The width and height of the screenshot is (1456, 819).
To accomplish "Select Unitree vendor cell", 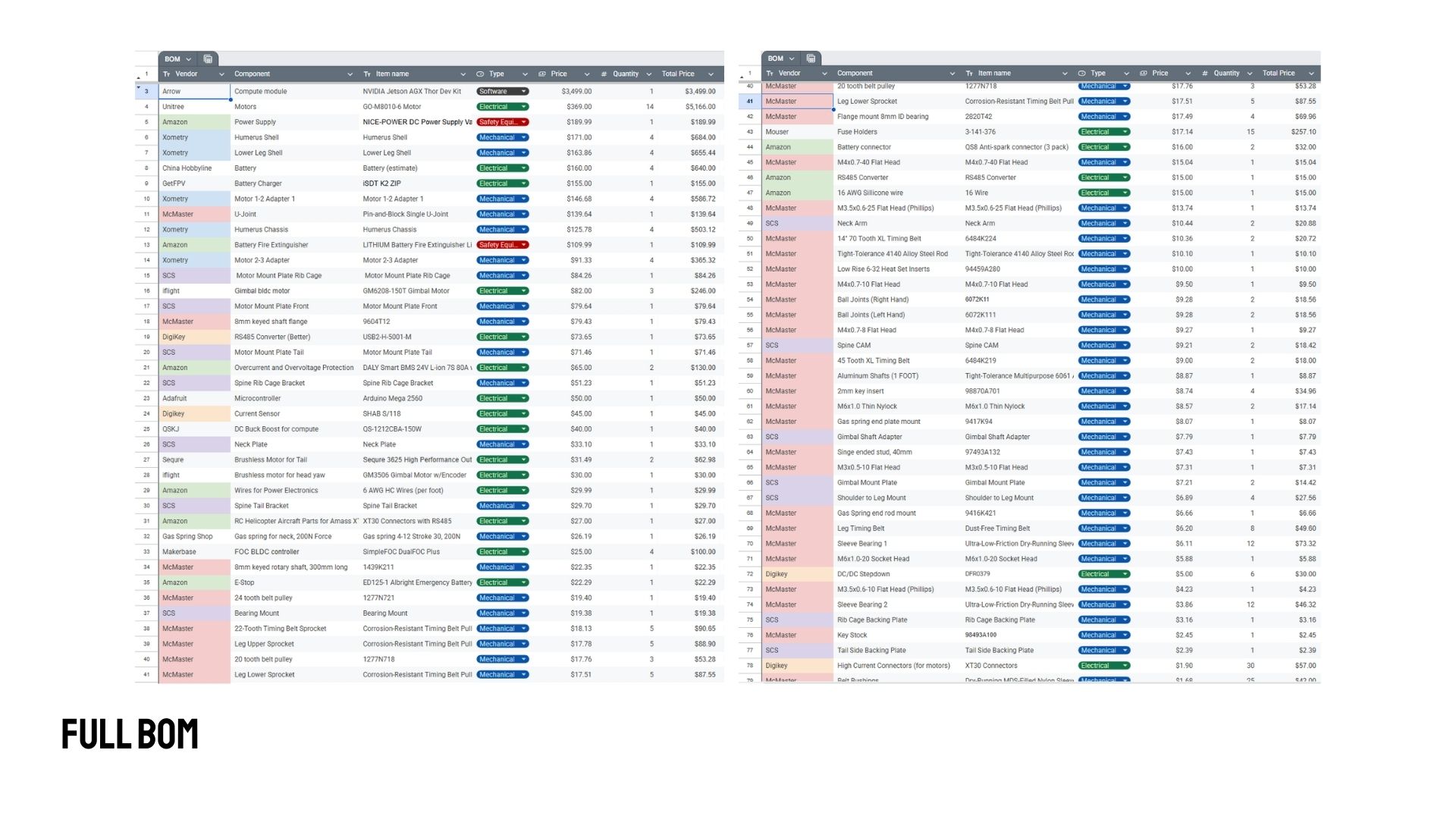I will click(193, 107).
